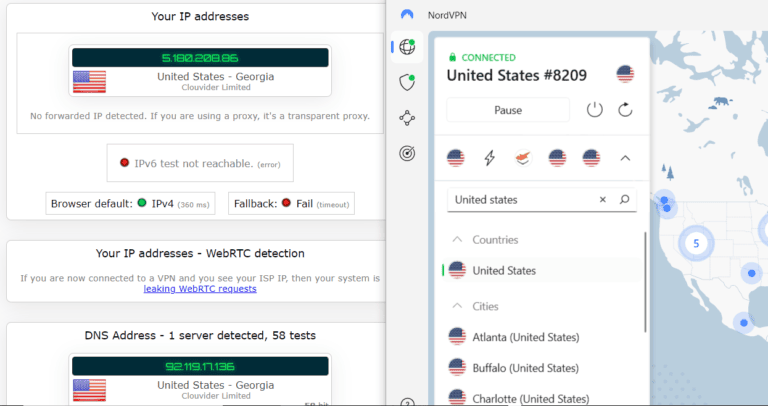Click the Browser default IPv4 box
This screenshot has width=768, height=406.
point(130,204)
